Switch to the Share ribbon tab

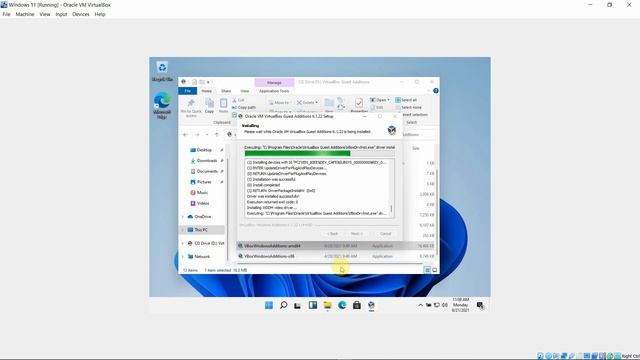226,91
